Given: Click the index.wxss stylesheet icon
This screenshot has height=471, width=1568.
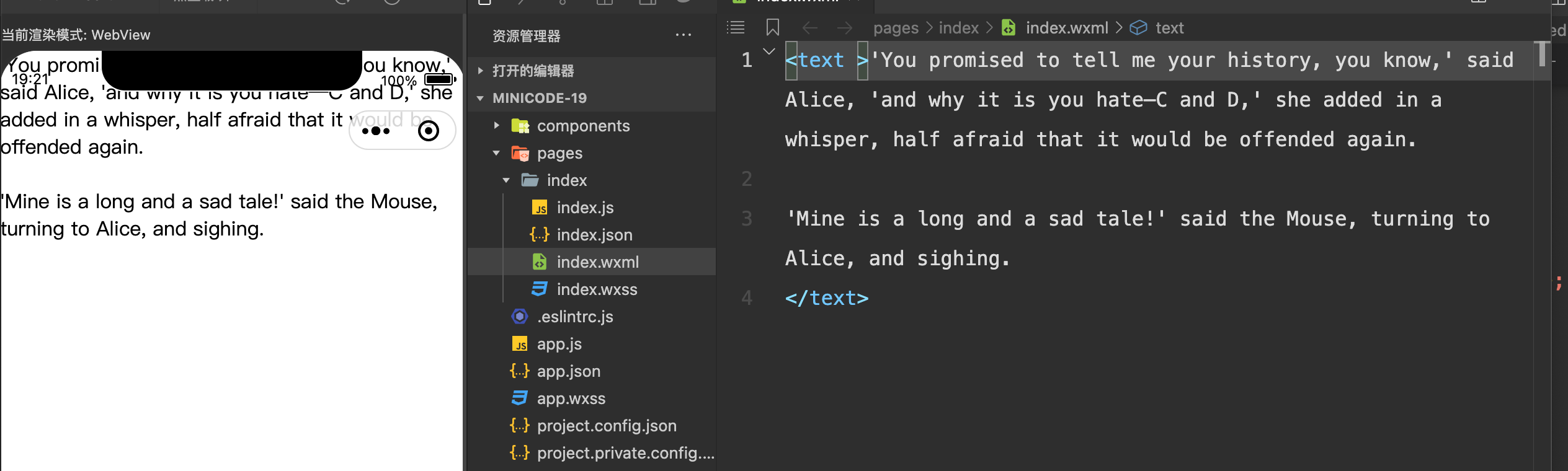Looking at the screenshot, I should coord(540,289).
